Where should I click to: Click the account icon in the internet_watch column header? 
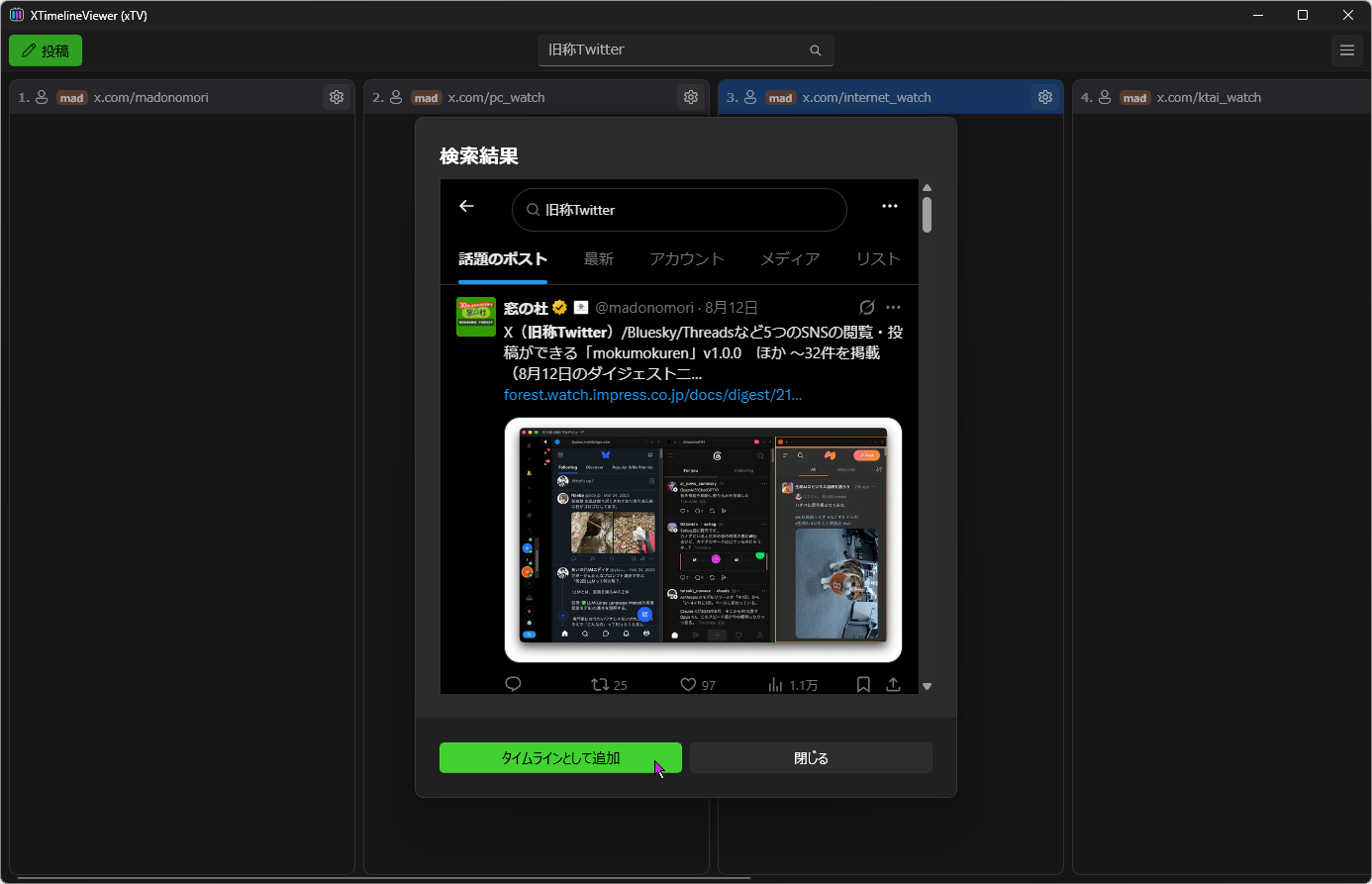coord(750,97)
